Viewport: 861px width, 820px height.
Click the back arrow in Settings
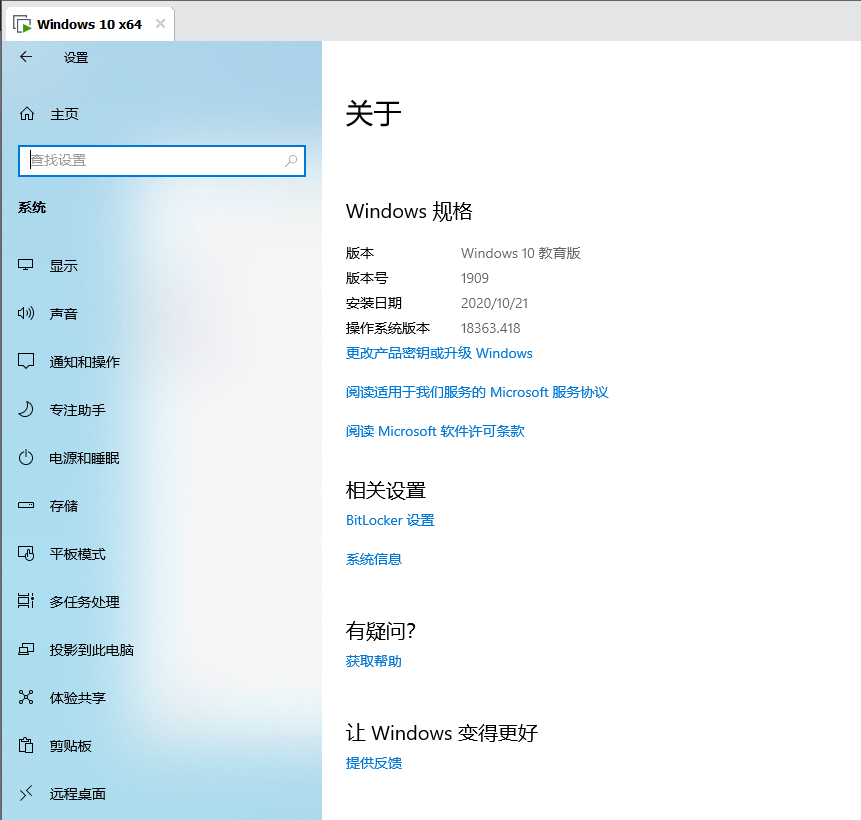click(x=25, y=57)
